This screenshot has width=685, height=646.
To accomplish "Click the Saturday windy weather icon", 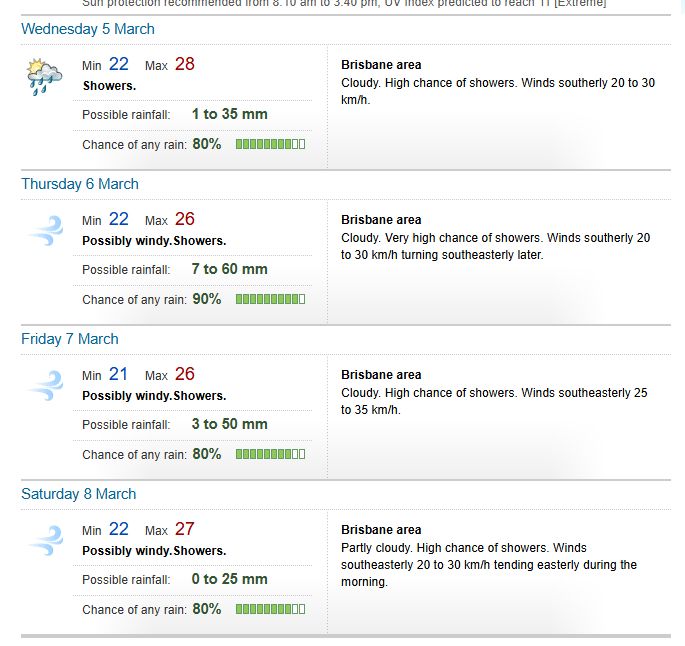I will 45,541.
